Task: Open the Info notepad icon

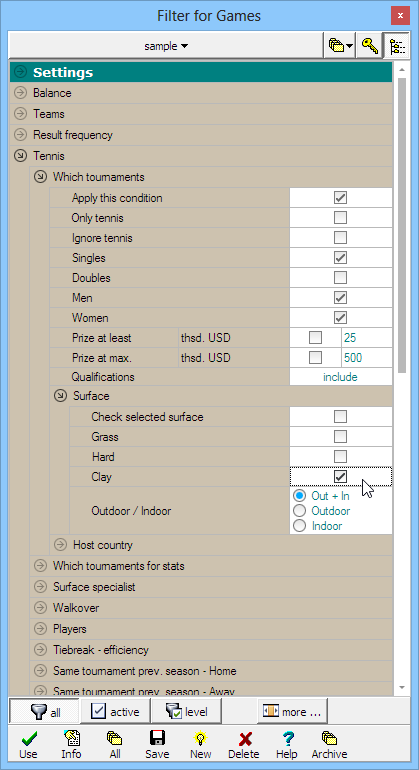Action: [71, 738]
